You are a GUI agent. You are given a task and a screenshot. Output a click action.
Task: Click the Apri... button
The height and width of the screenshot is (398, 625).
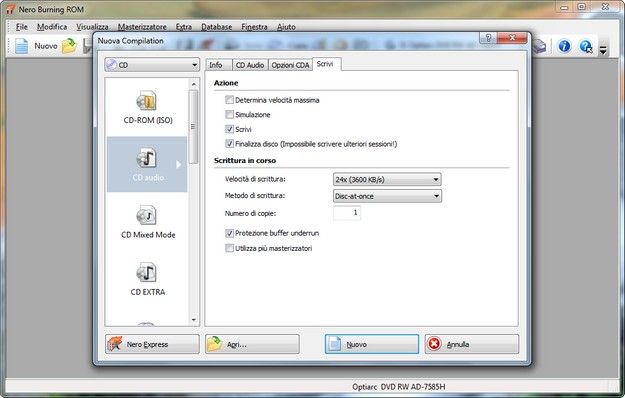click(252, 344)
